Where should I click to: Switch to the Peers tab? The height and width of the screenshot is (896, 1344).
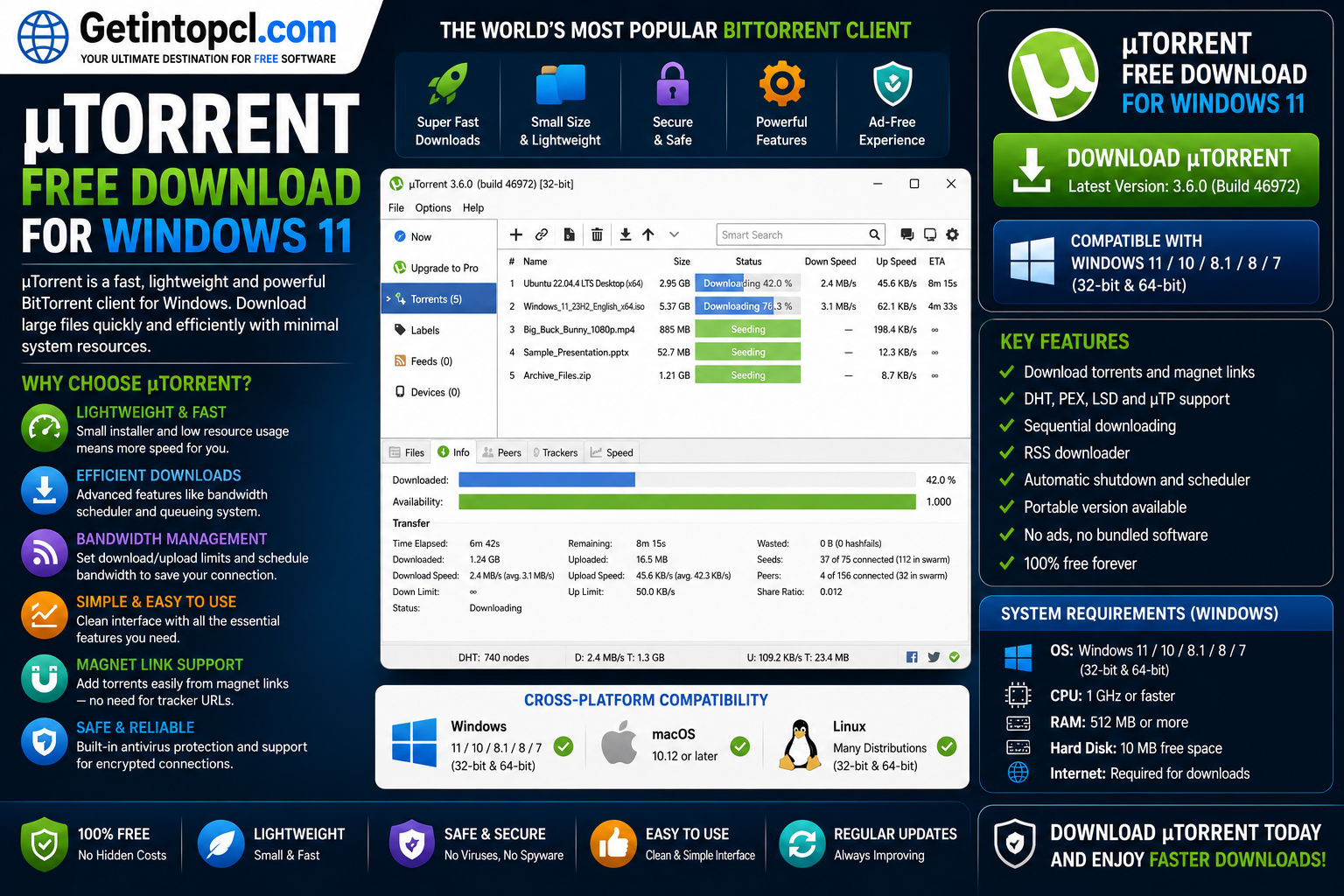click(501, 452)
